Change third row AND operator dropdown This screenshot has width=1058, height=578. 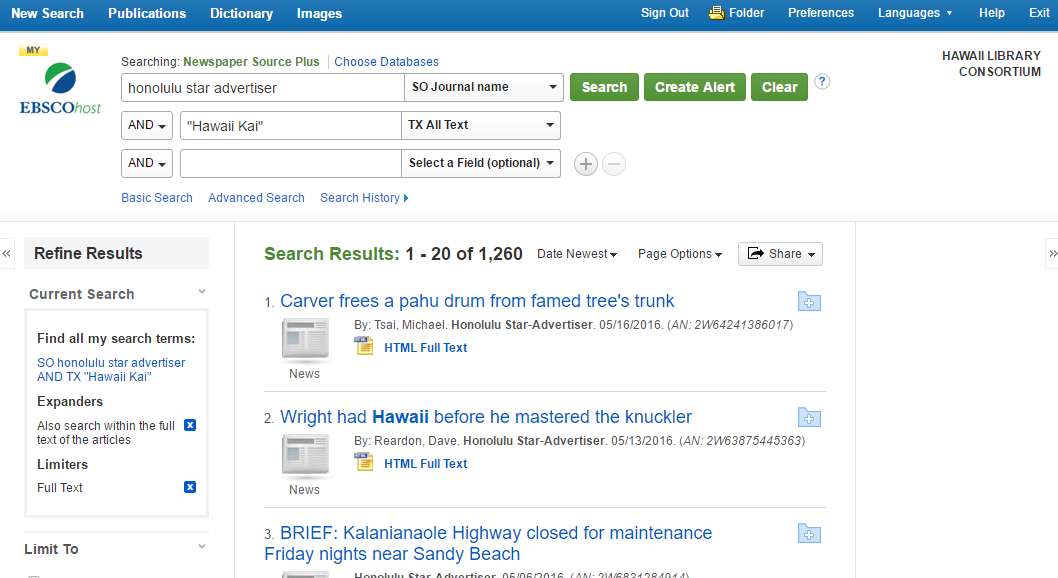click(x=147, y=163)
